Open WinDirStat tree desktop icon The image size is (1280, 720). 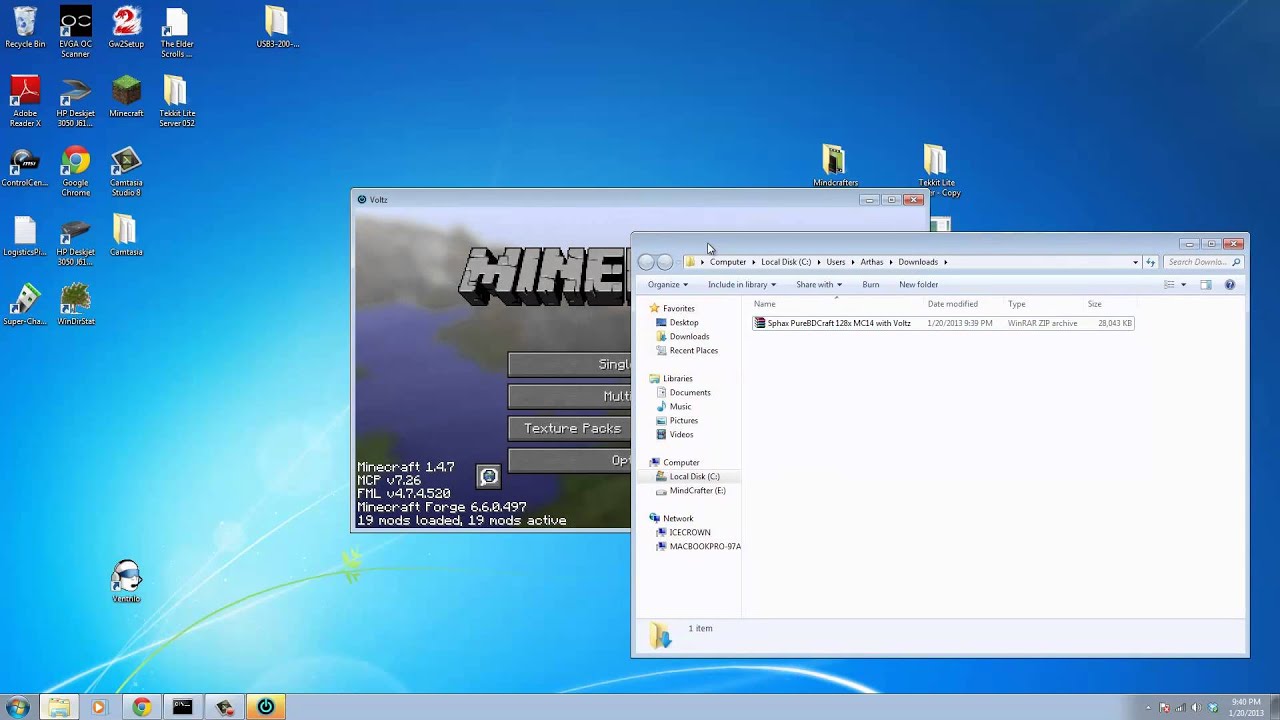coord(75,305)
